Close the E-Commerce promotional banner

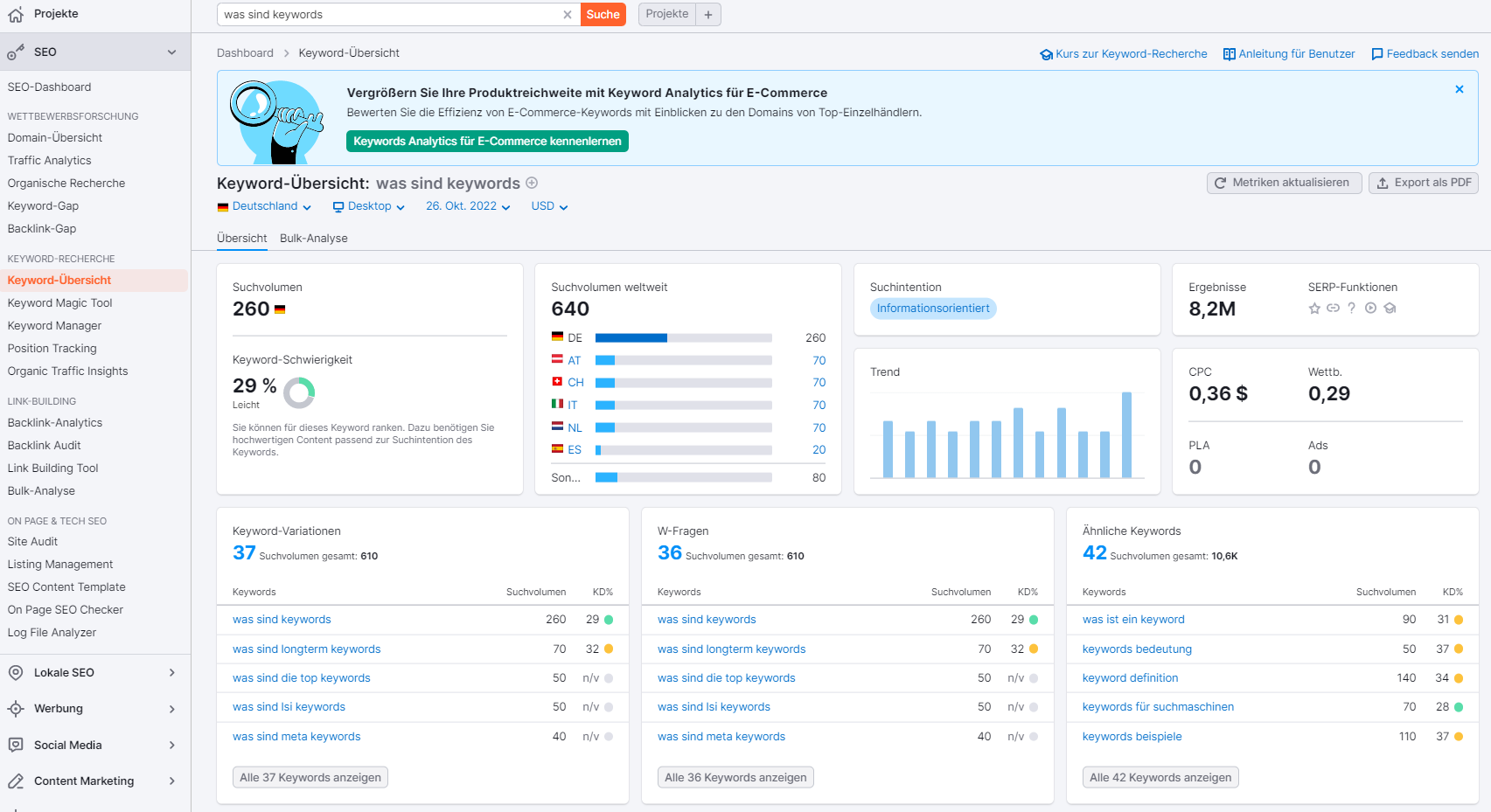coord(1459,89)
